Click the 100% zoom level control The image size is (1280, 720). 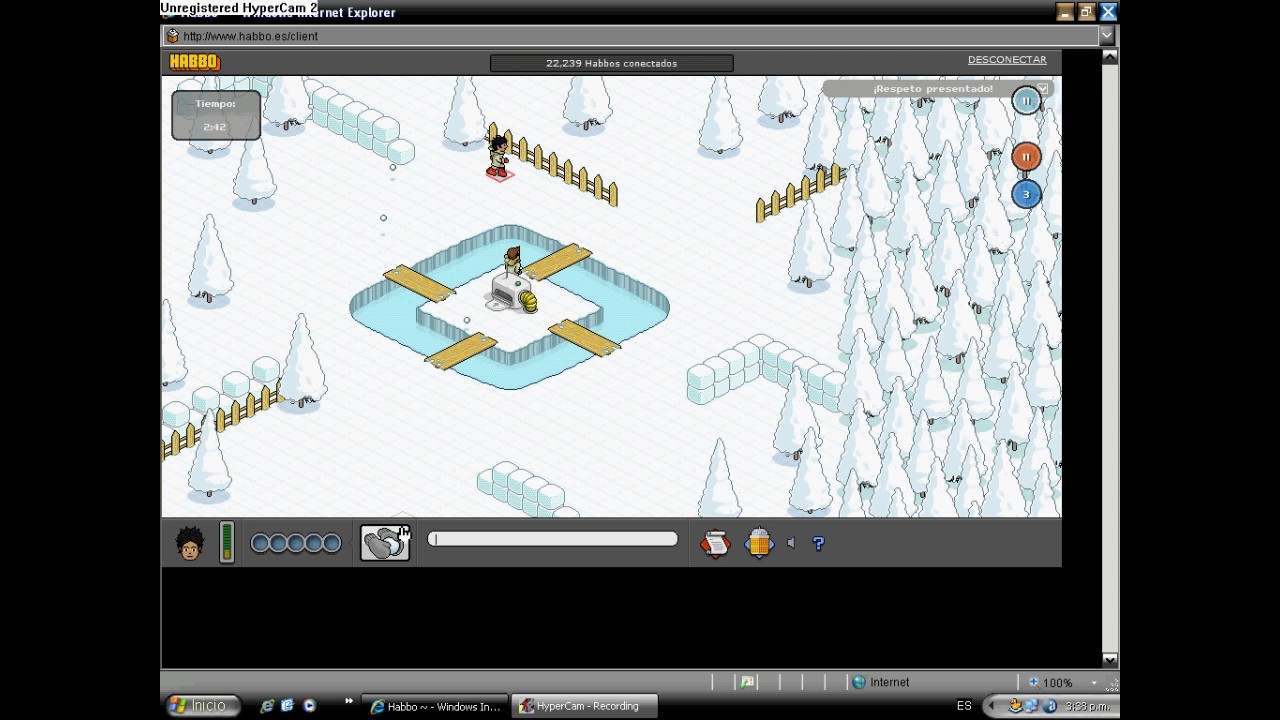pos(1050,683)
